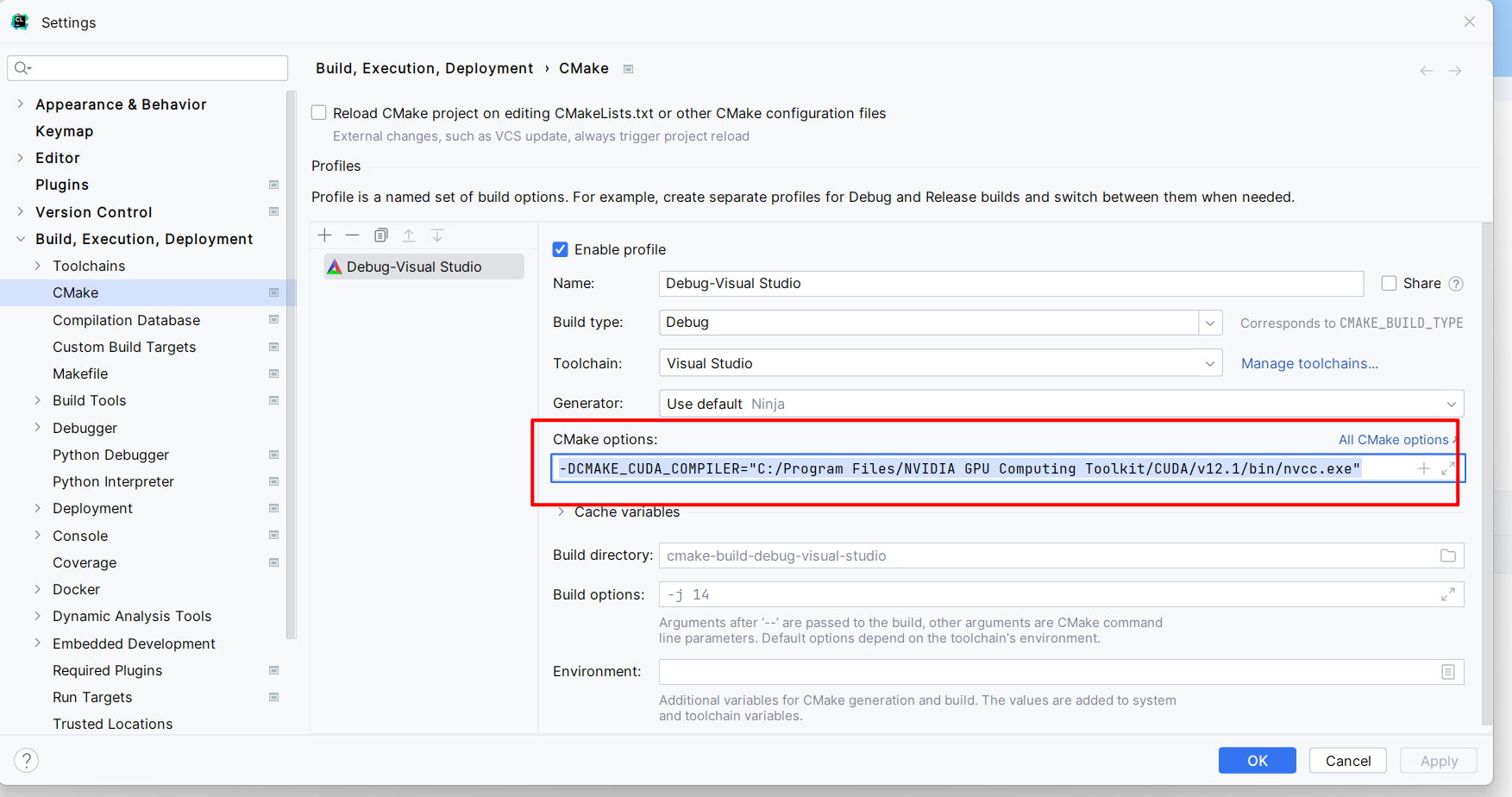
Task: Open the Manage toolchains link
Action: [1309, 363]
